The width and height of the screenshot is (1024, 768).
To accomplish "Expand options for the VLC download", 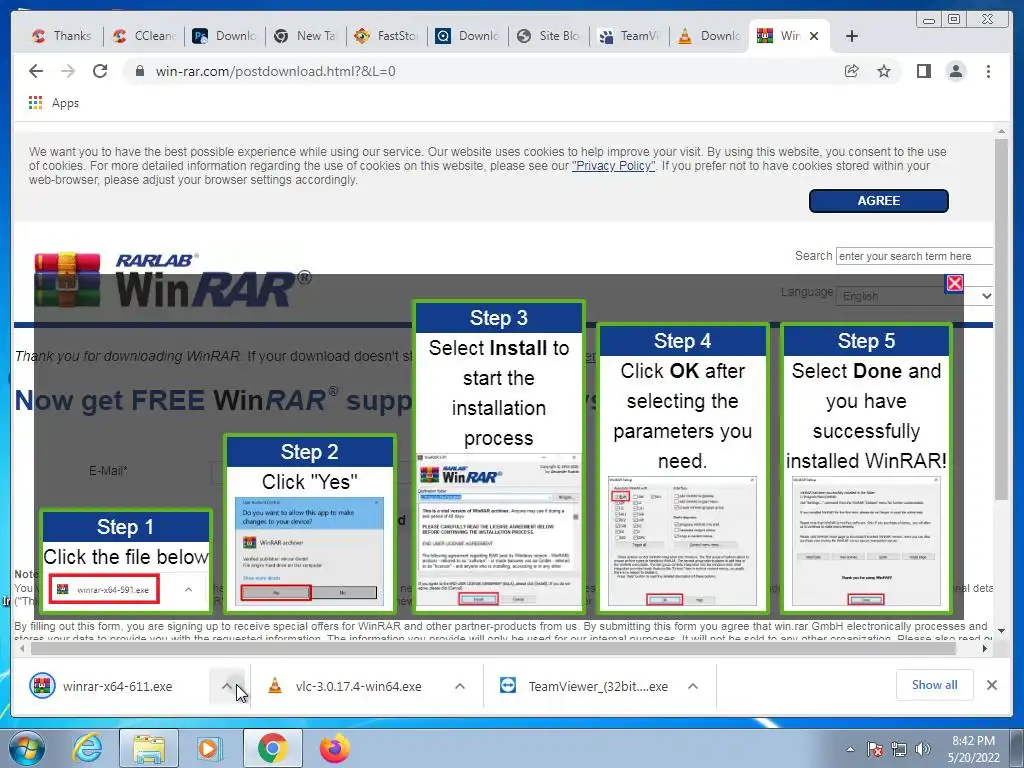I will tap(460, 686).
